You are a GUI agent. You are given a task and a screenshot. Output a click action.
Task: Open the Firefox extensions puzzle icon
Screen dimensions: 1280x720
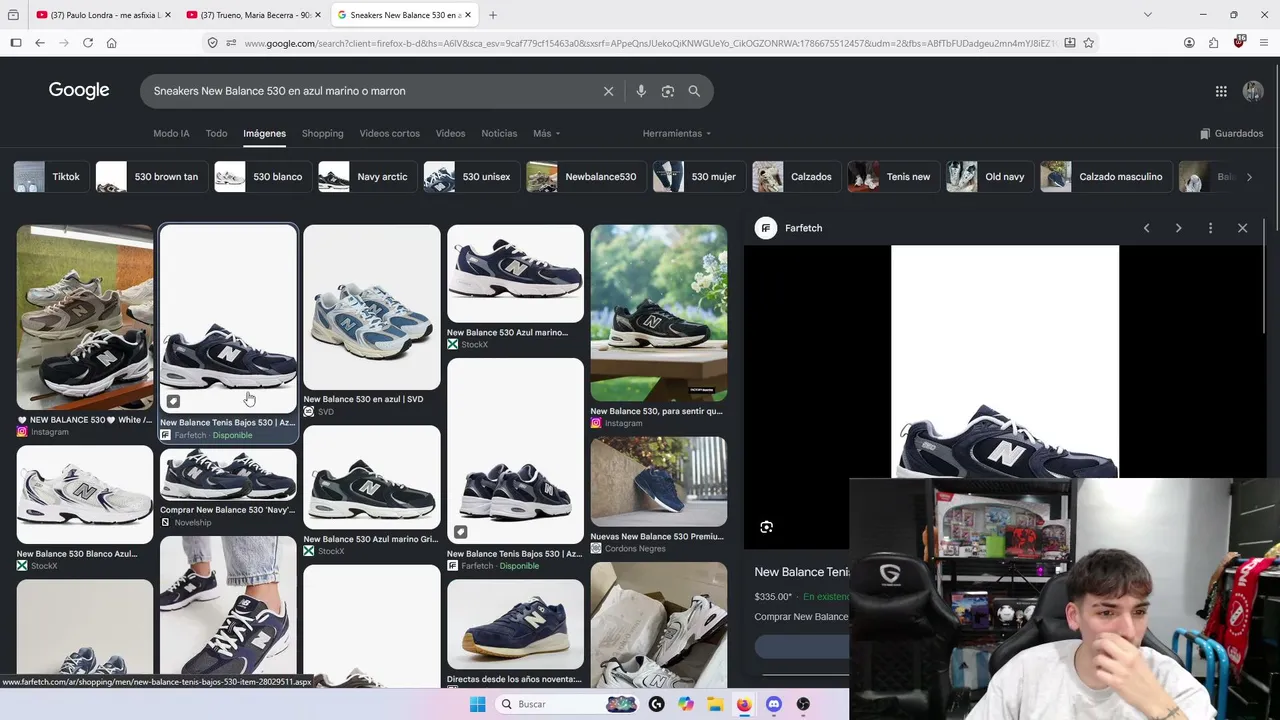tap(1213, 43)
